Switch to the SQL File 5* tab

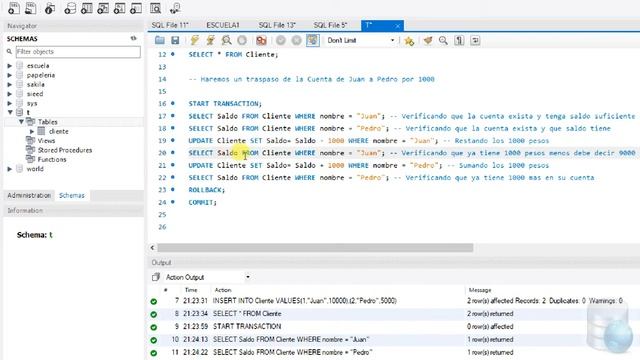(x=330, y=25)
